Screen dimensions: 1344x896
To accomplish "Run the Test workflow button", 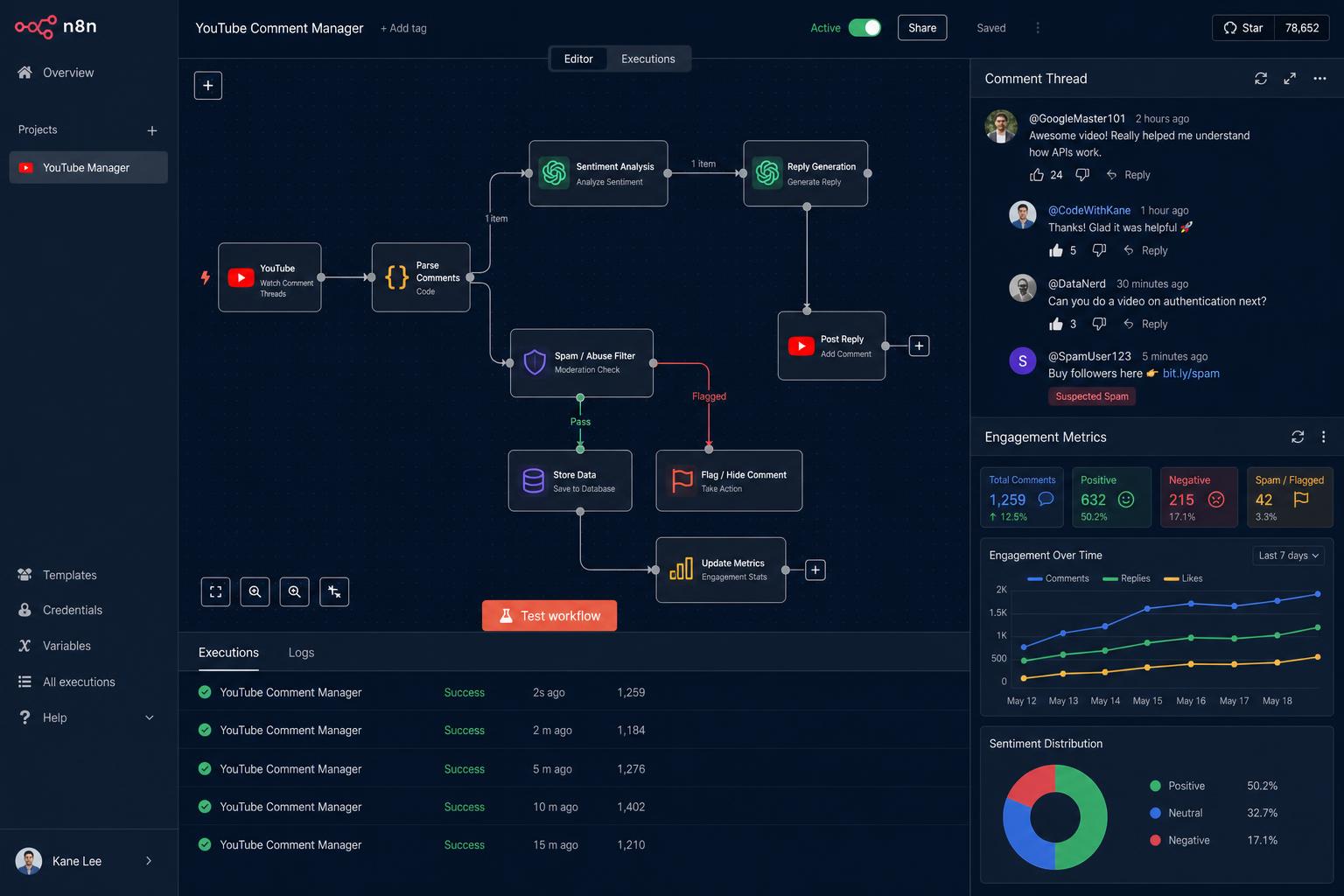I will (x=549, y=616).
